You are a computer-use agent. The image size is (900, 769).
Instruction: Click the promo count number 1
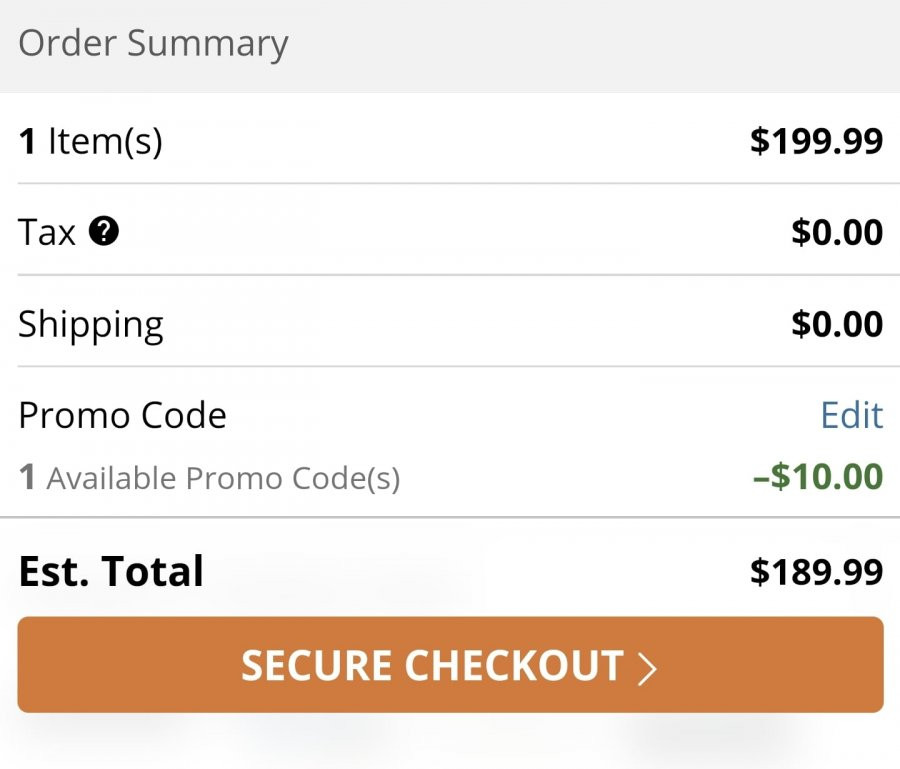pos(27,477)
